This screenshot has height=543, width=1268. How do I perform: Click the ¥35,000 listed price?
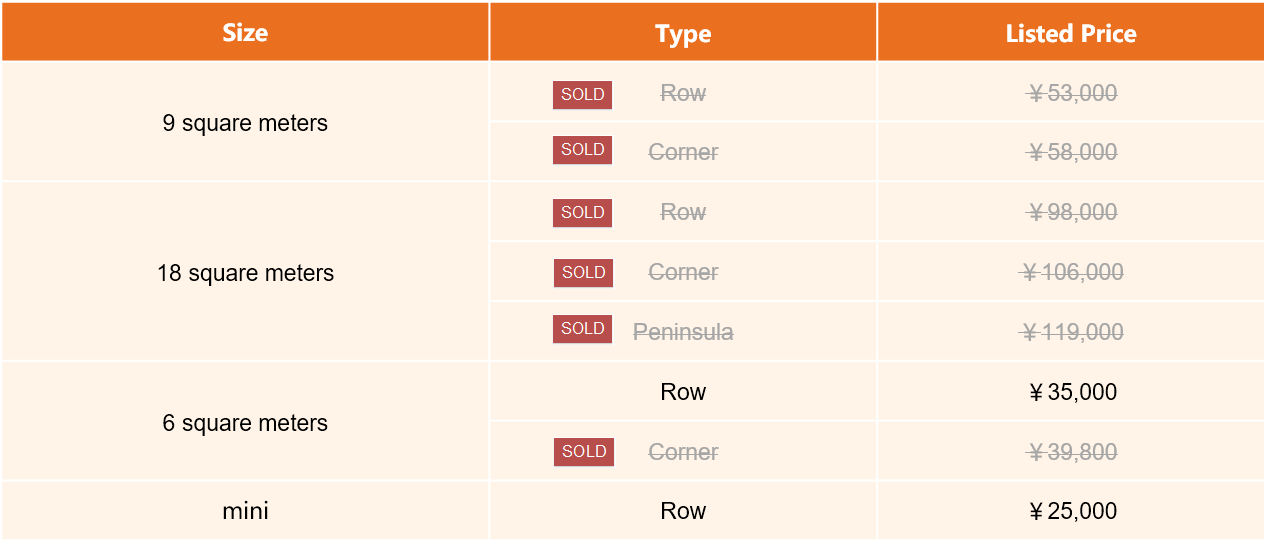[x=1071, y=392]
